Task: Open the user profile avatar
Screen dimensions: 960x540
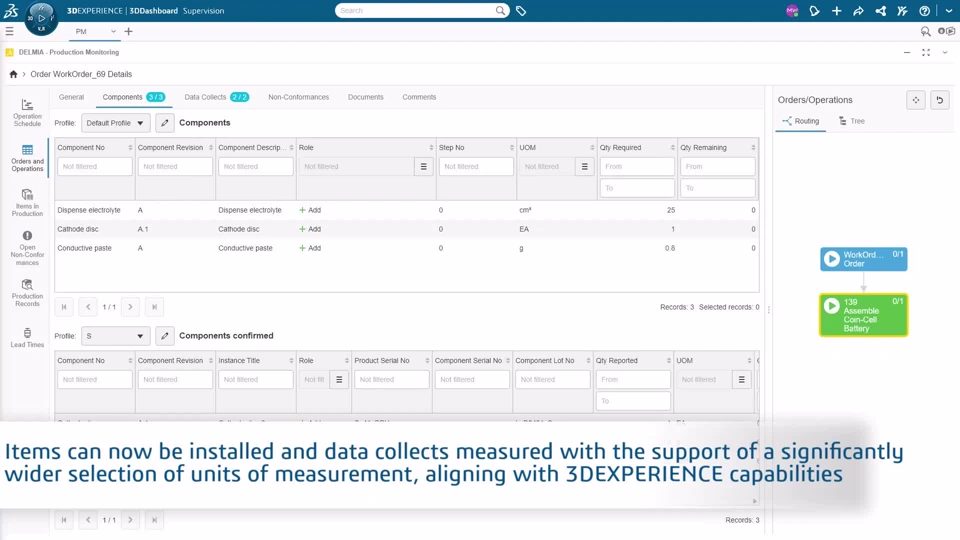Action: pyautogui.click(x=792, y=11)
